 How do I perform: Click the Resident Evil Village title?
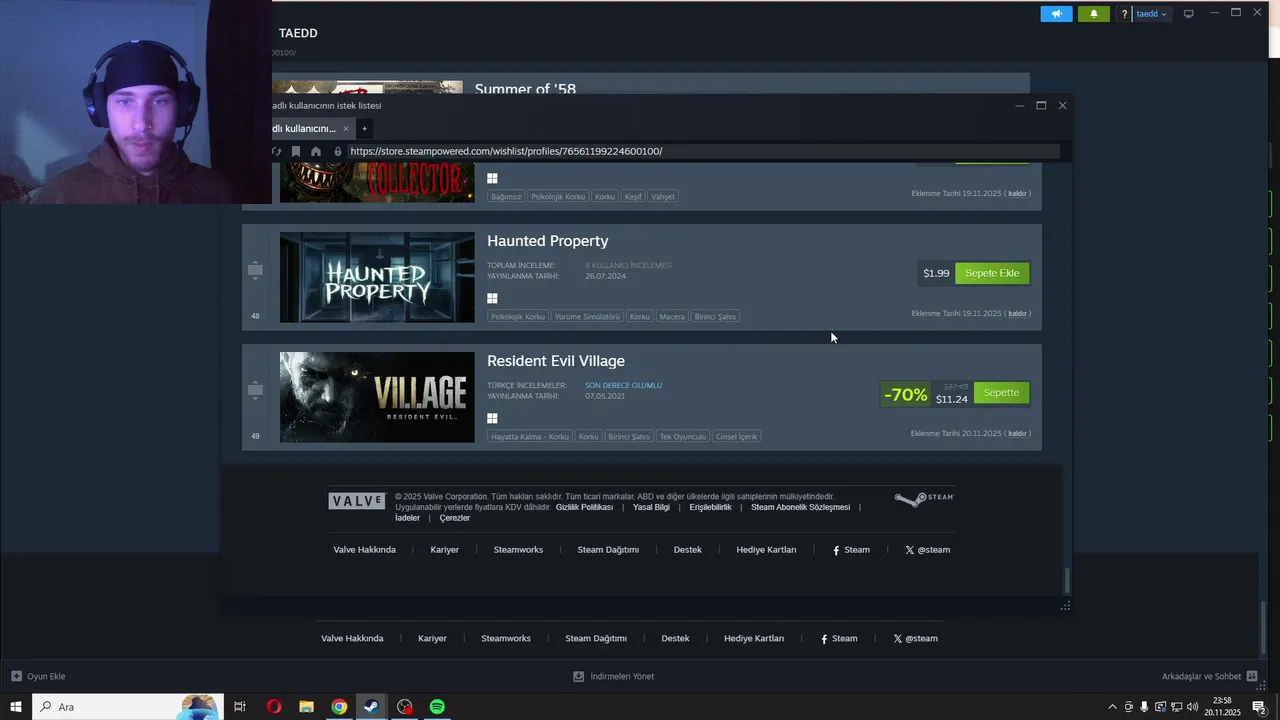(556, 361)
